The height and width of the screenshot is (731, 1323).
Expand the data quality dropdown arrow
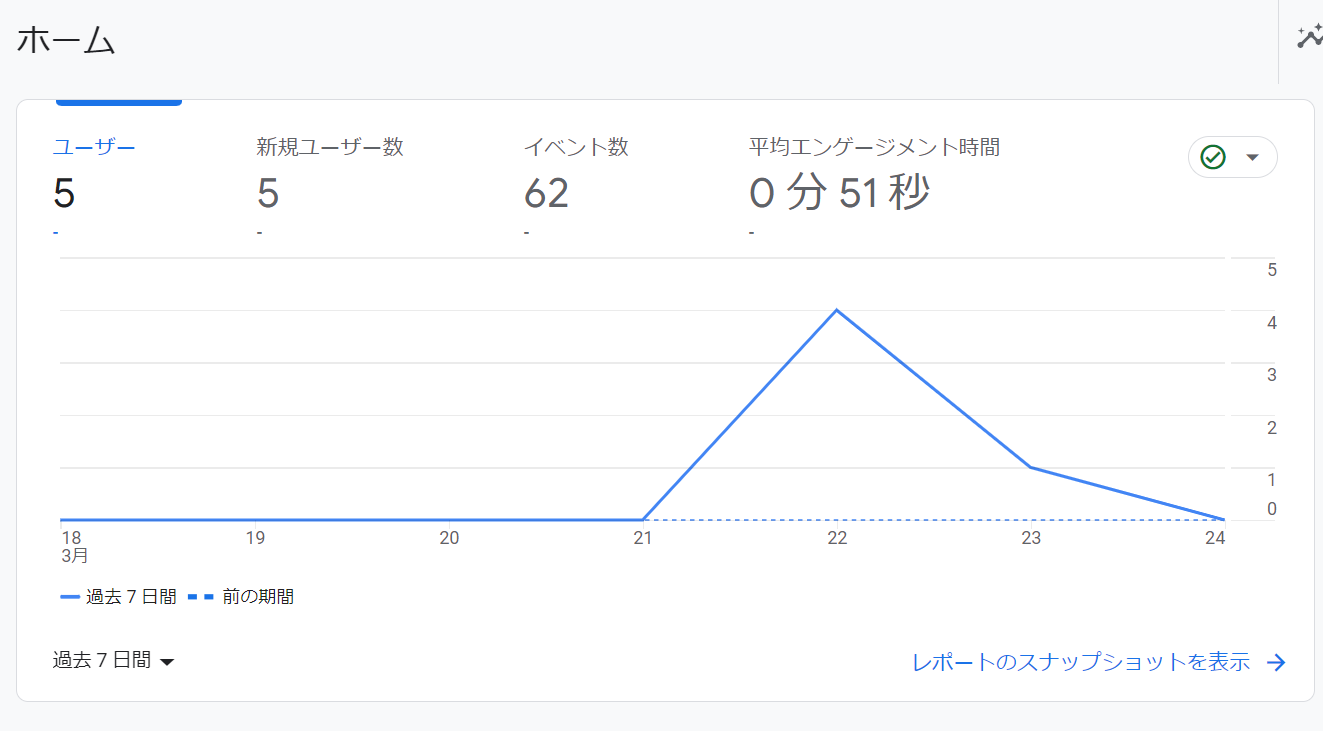(1252, 157)
